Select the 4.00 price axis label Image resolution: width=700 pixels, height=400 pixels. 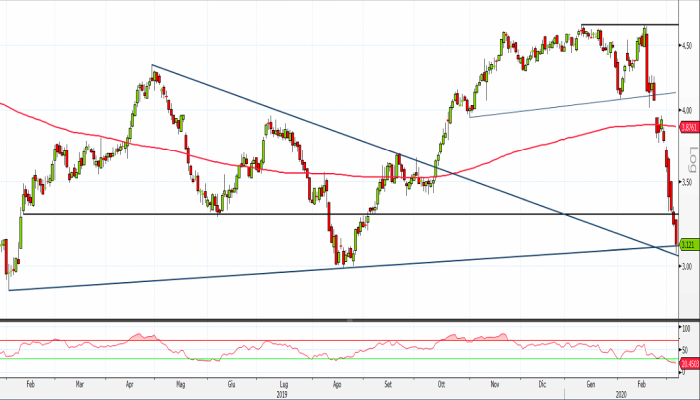coord(688,110)
